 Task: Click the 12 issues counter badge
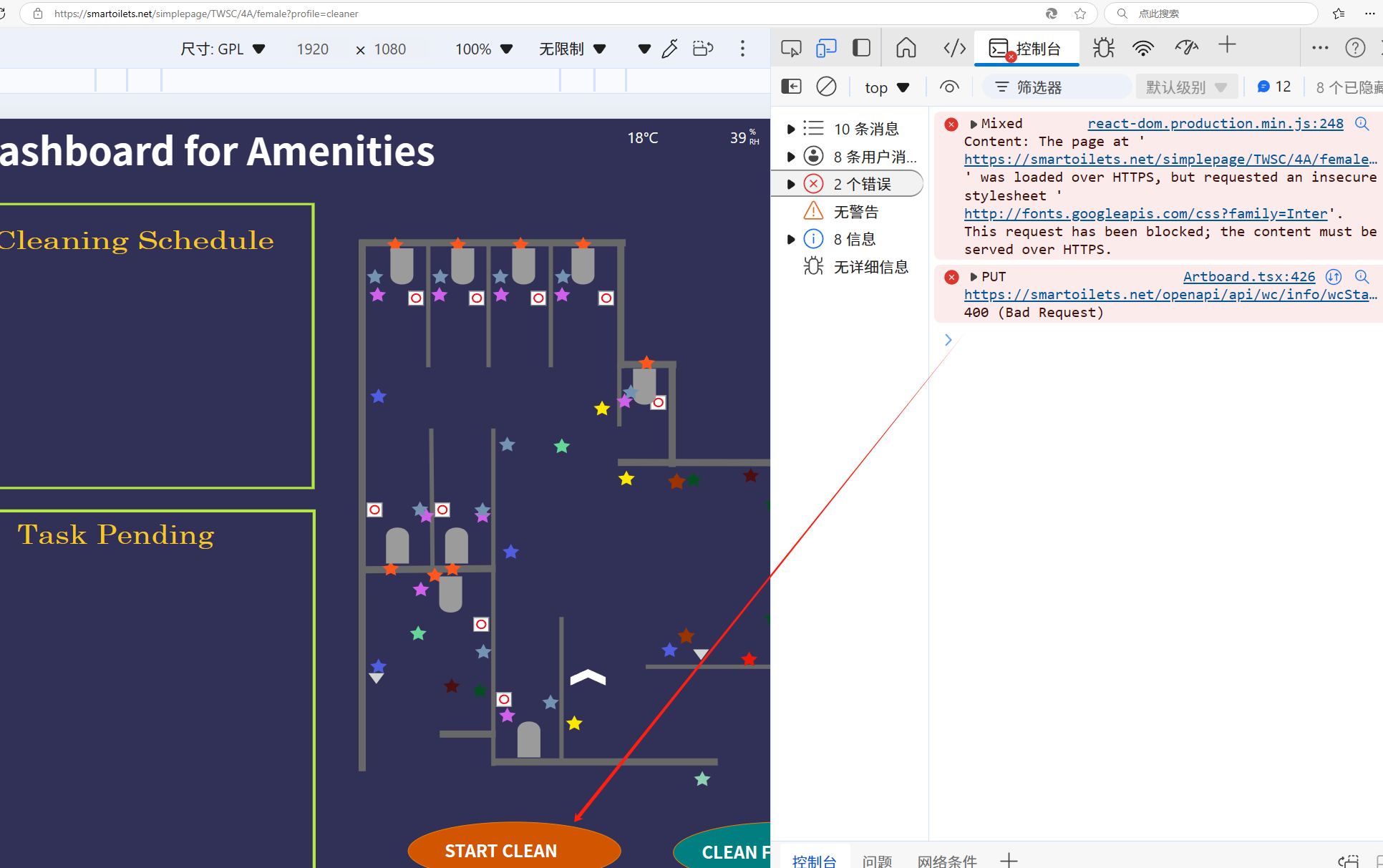pos(1273,87)
